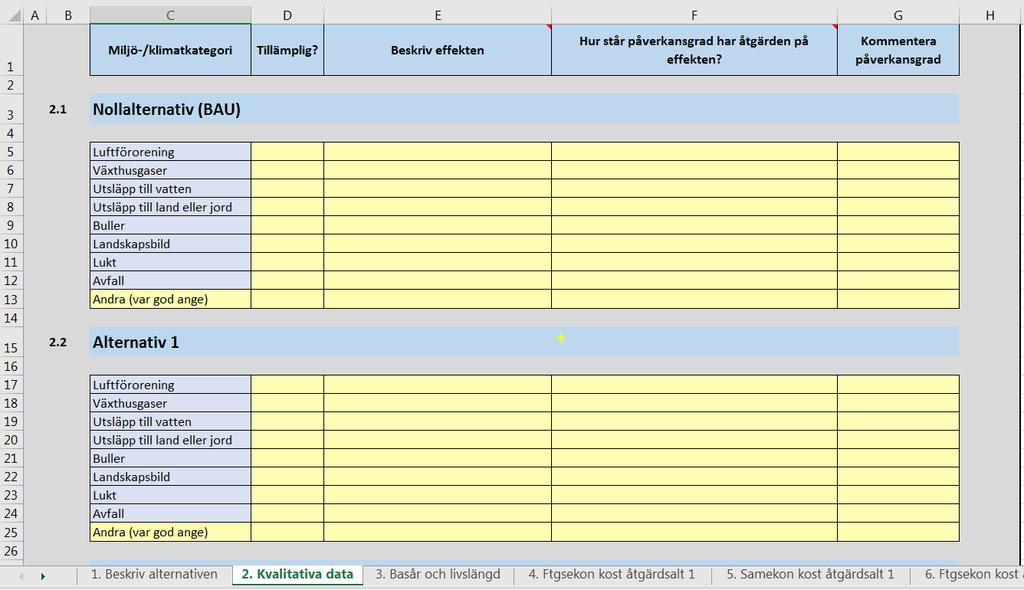Select column D header
The width and height of the screenshot is (1024, 590).
(287, 15)
